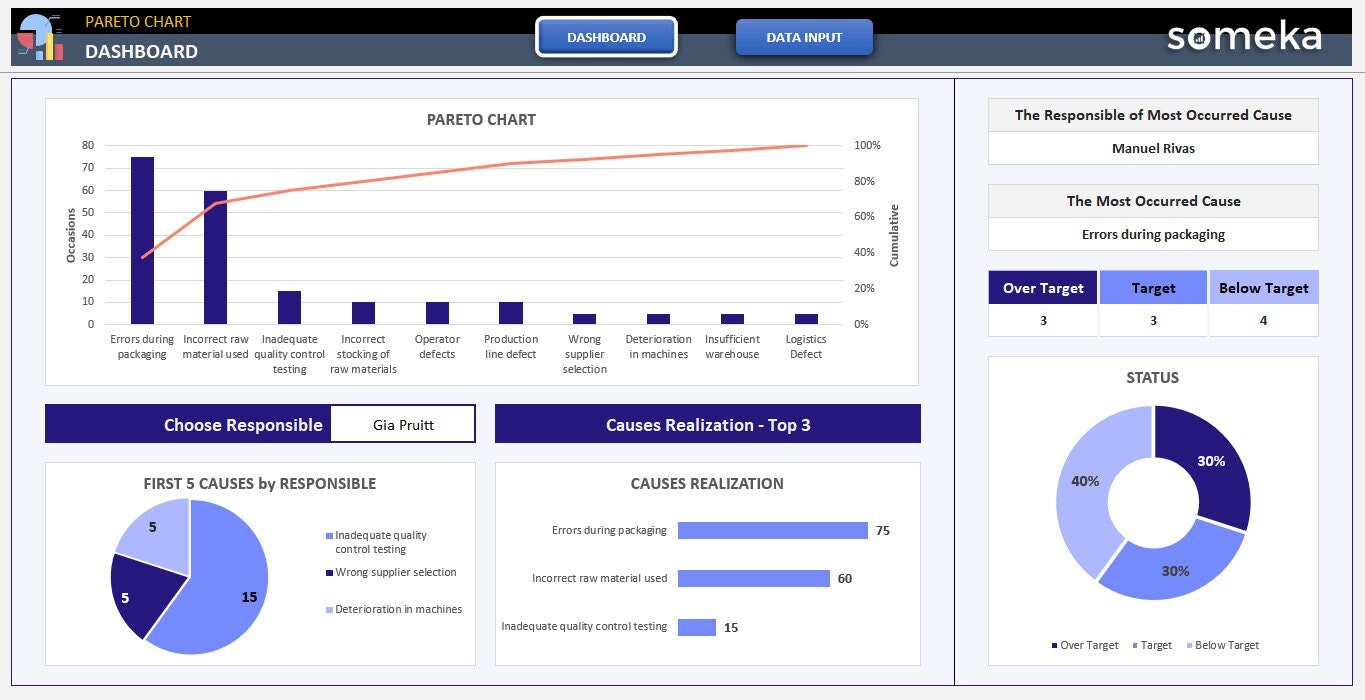The height and width of the screenshot is (700, 1365).
Task: Click the Inadequate quality control testing legend marker
Action: pyautogui.click(x=329, y=536)
